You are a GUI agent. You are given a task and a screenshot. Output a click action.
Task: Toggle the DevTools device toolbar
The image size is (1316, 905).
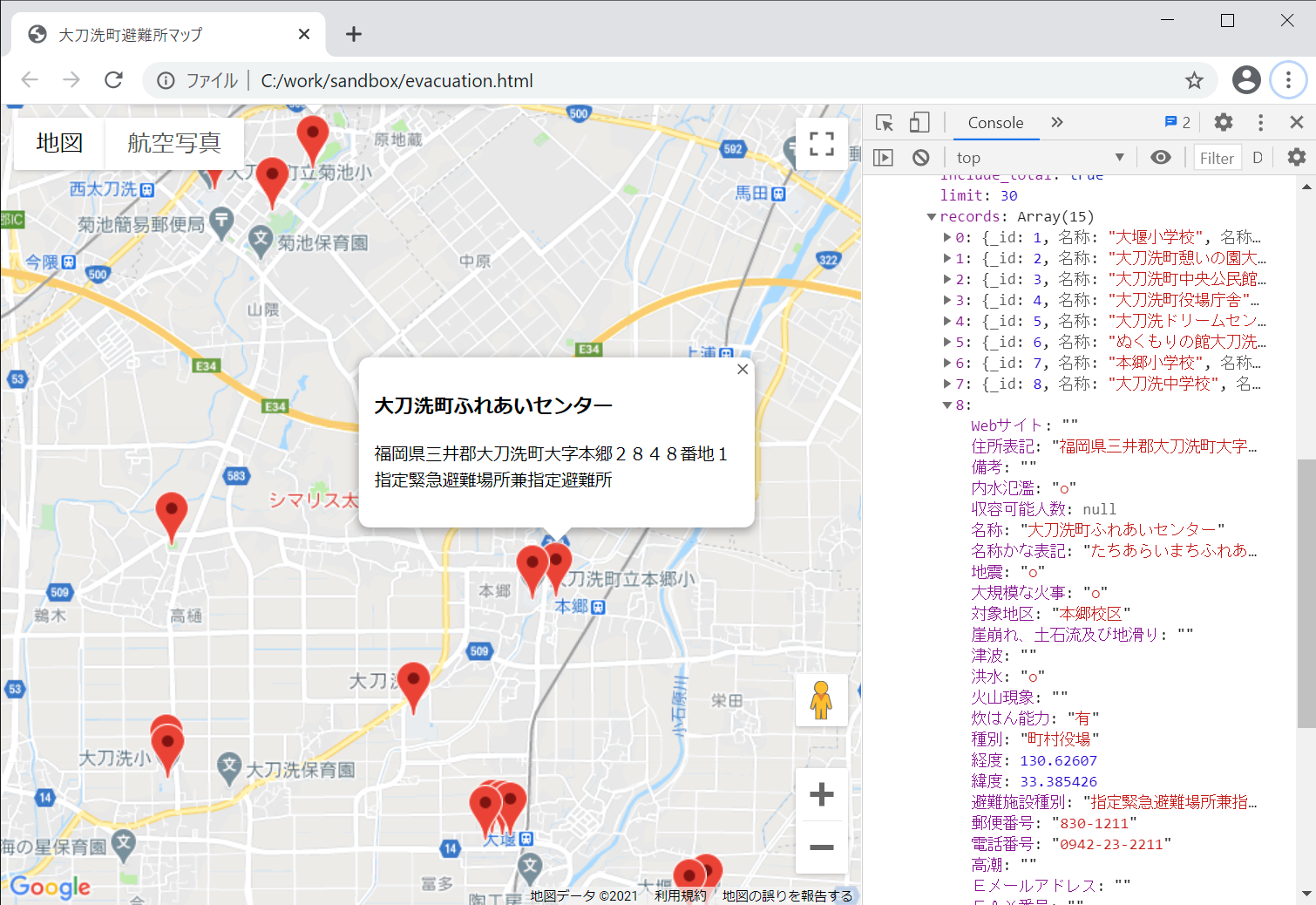point(919,123)
